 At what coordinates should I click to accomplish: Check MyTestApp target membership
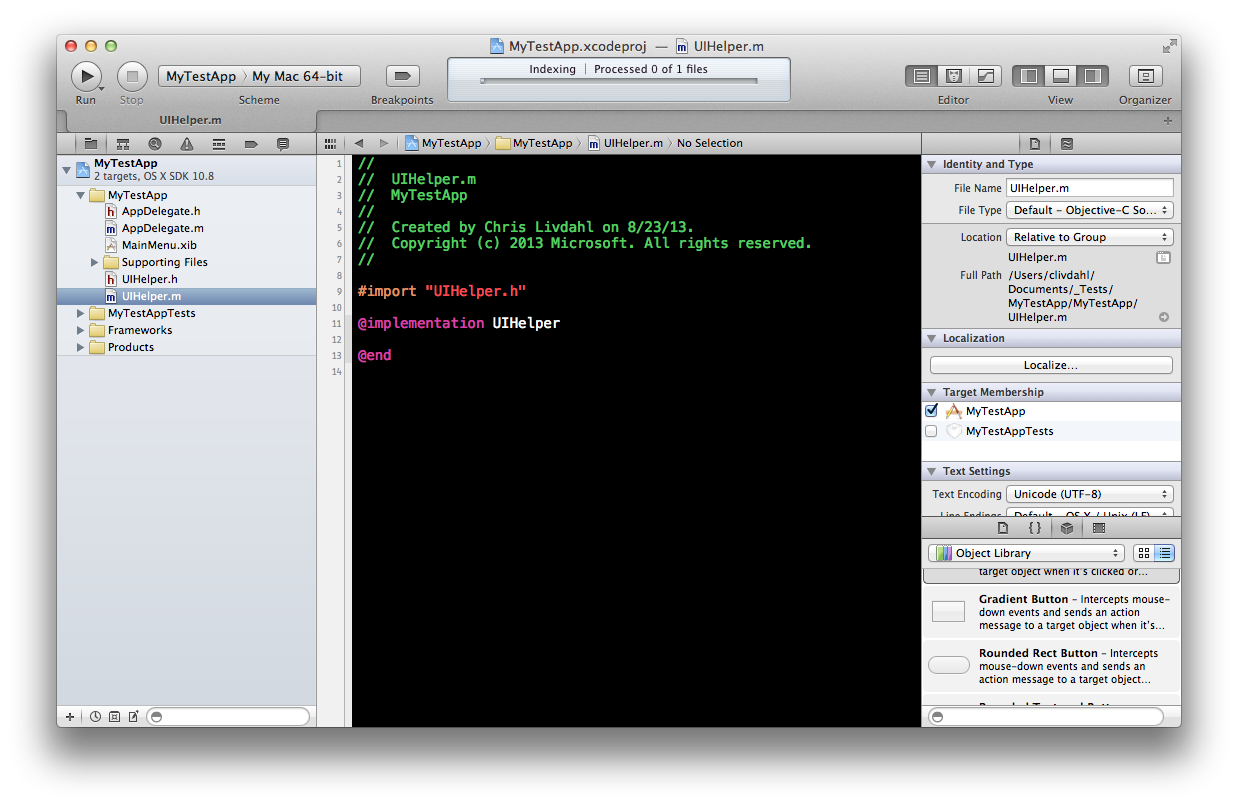coord(932,411)
